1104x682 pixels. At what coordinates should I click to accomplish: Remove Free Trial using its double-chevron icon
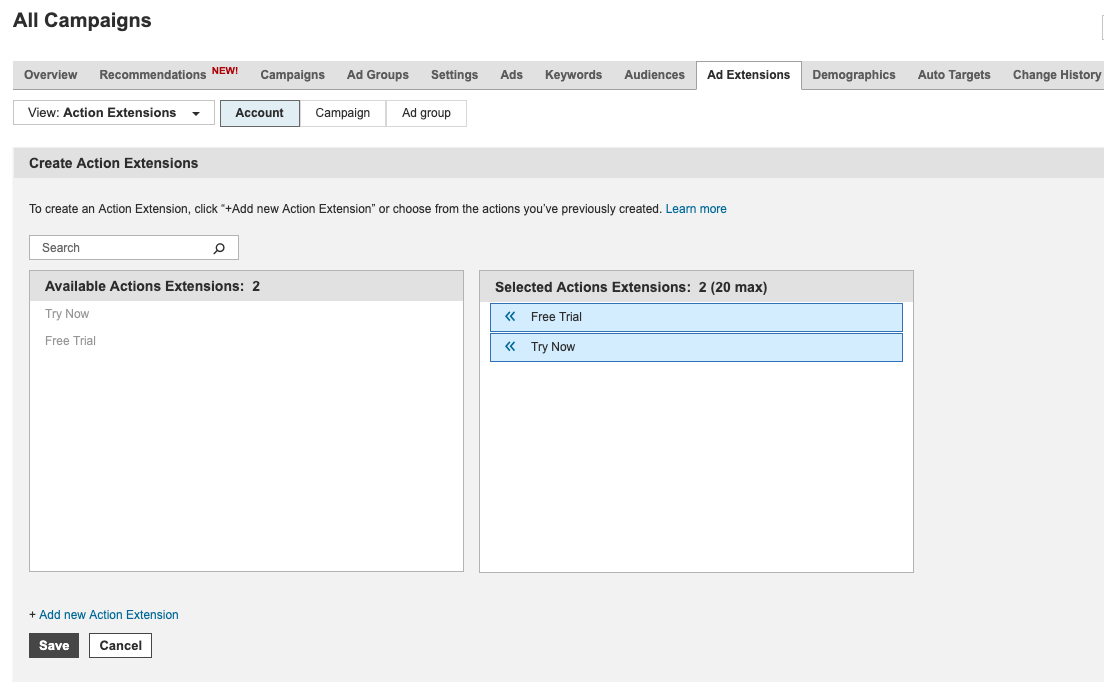(510, 317)
